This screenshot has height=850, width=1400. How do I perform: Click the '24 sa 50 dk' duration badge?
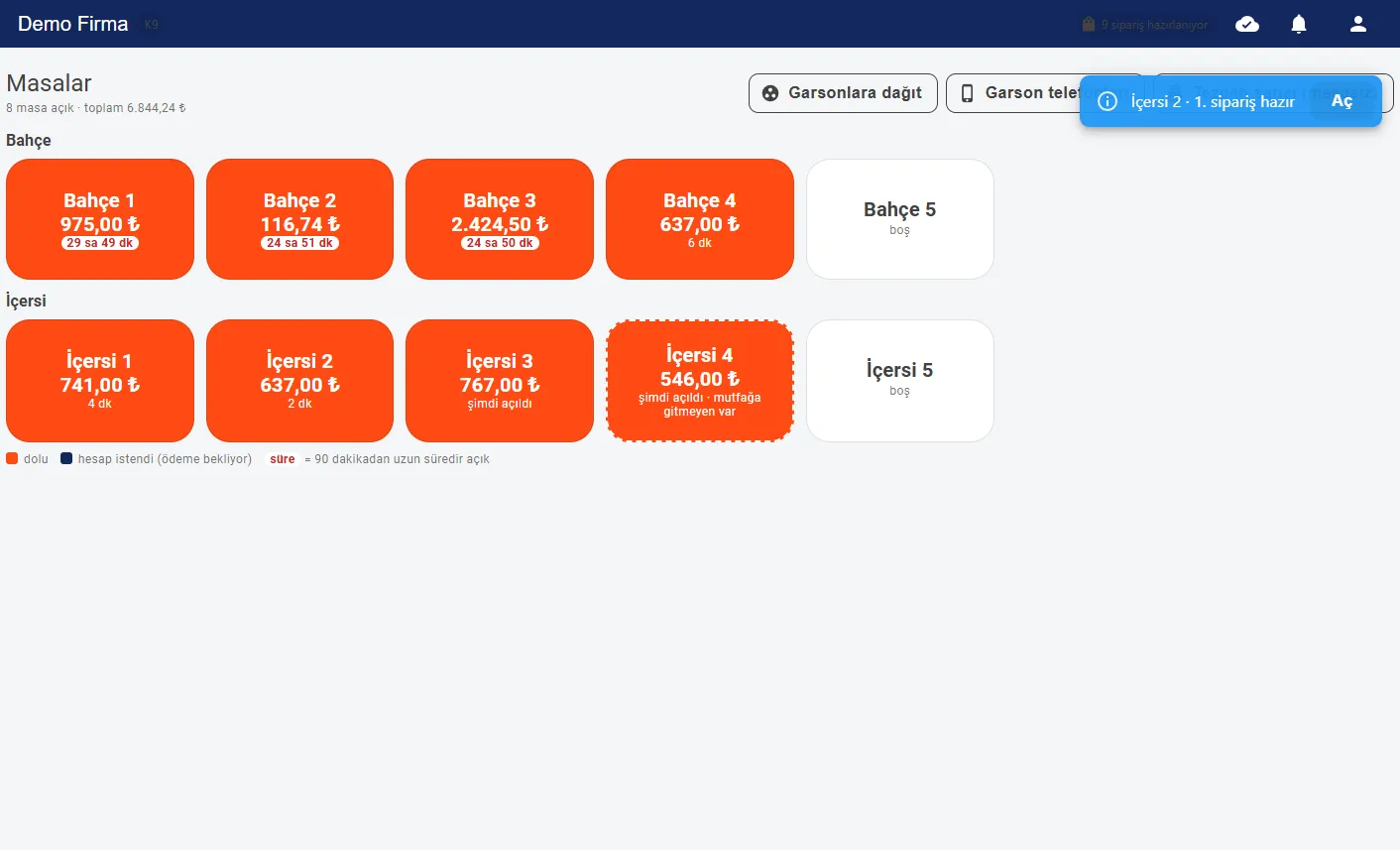(500, 243)
